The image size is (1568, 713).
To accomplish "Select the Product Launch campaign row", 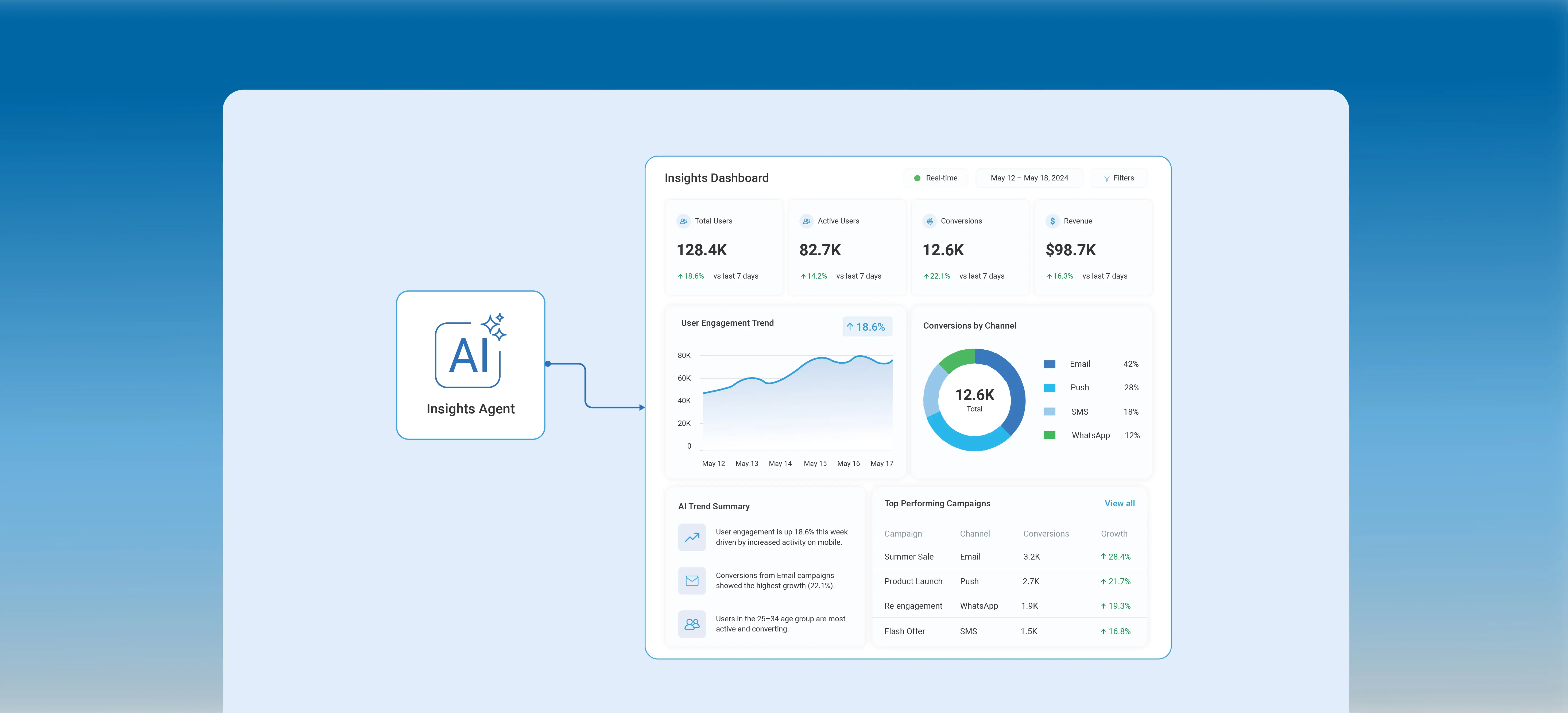I will (x=1010, y=581).
